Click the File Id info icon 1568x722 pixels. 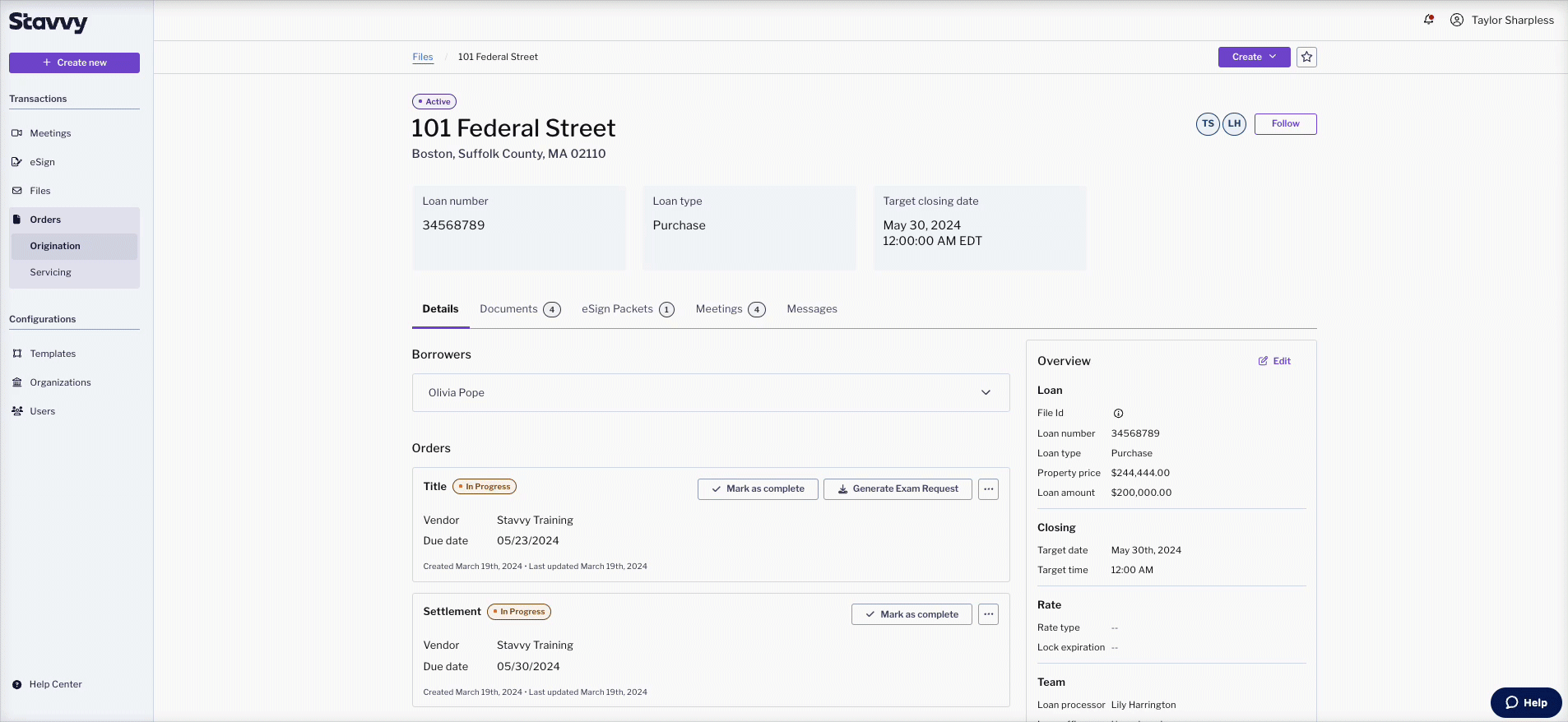[1118, 414]
